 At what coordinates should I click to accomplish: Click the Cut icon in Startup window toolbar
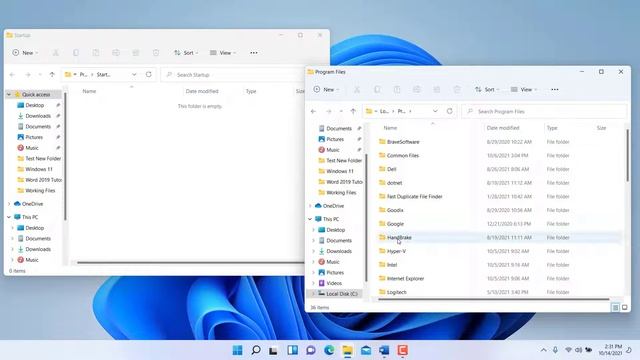coord(56,53)
